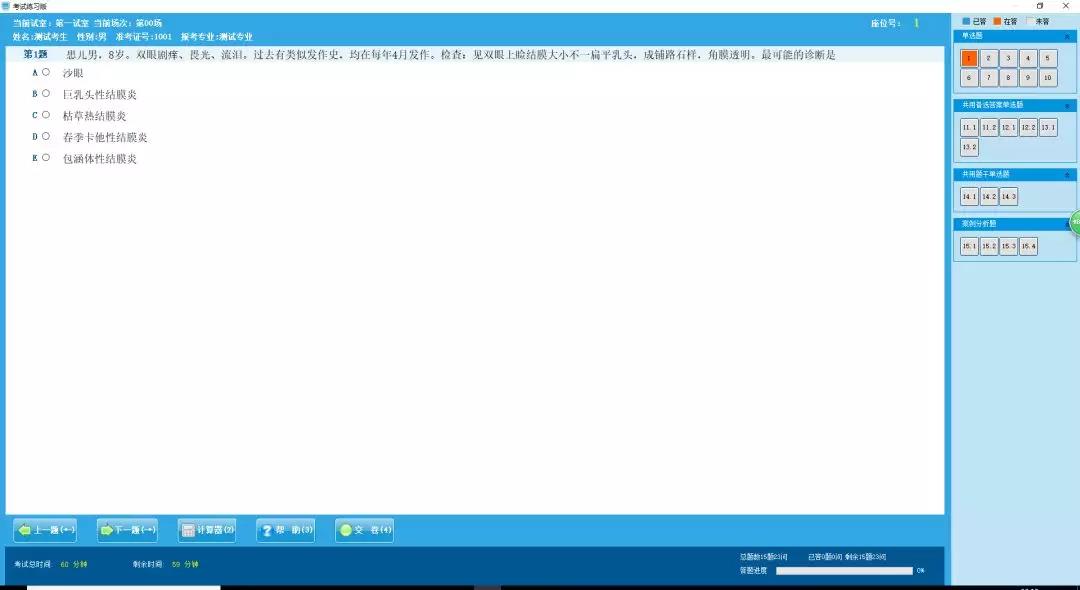Jump to question 5 in the navigator
The width and height of the screenshot is (1080, 590).
pyautogui.click(x=1048, y=58)
